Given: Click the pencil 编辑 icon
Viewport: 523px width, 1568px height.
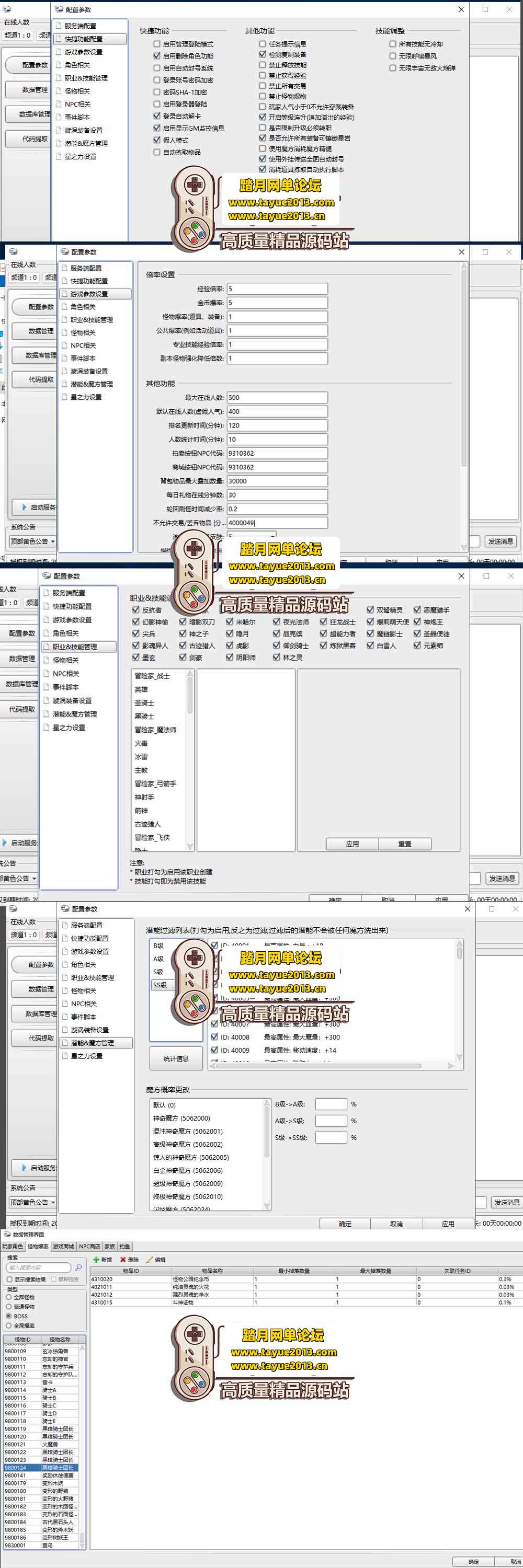Looking at the screenshot, I should pyautogui.click(x=149, y=1260).
